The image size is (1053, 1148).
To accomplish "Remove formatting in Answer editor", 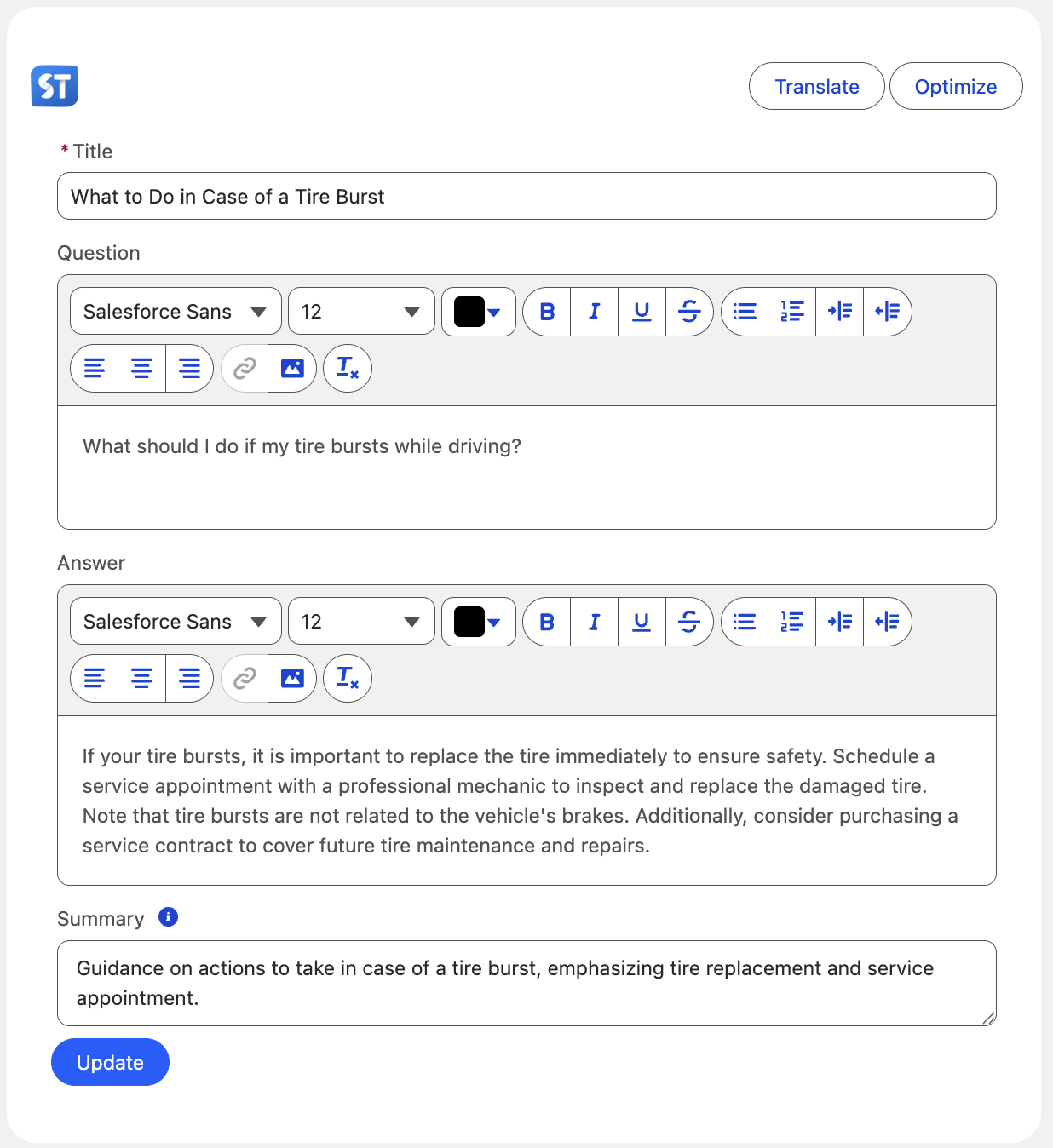I will 348,678.
